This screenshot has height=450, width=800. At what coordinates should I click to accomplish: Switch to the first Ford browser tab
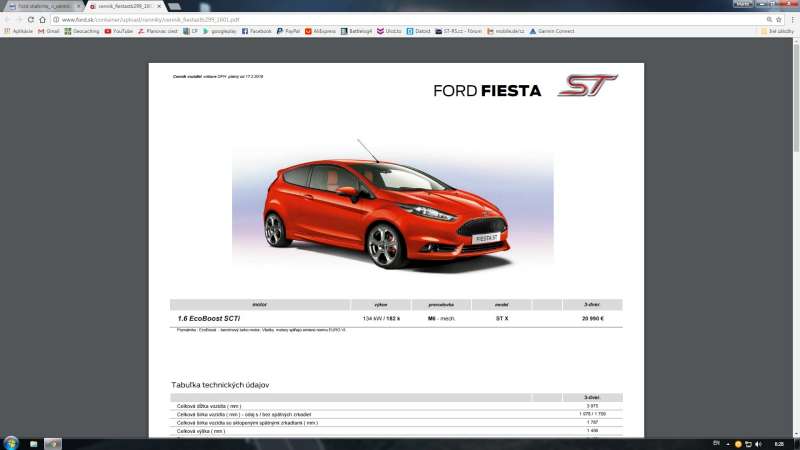point(45,6)
